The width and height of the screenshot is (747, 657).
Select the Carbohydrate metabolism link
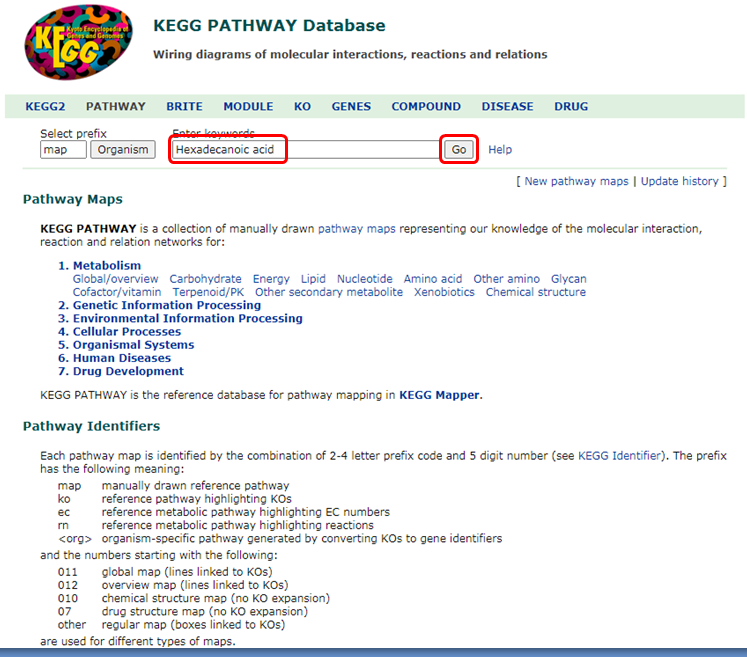pyautogui.click(x=205, y=279)
